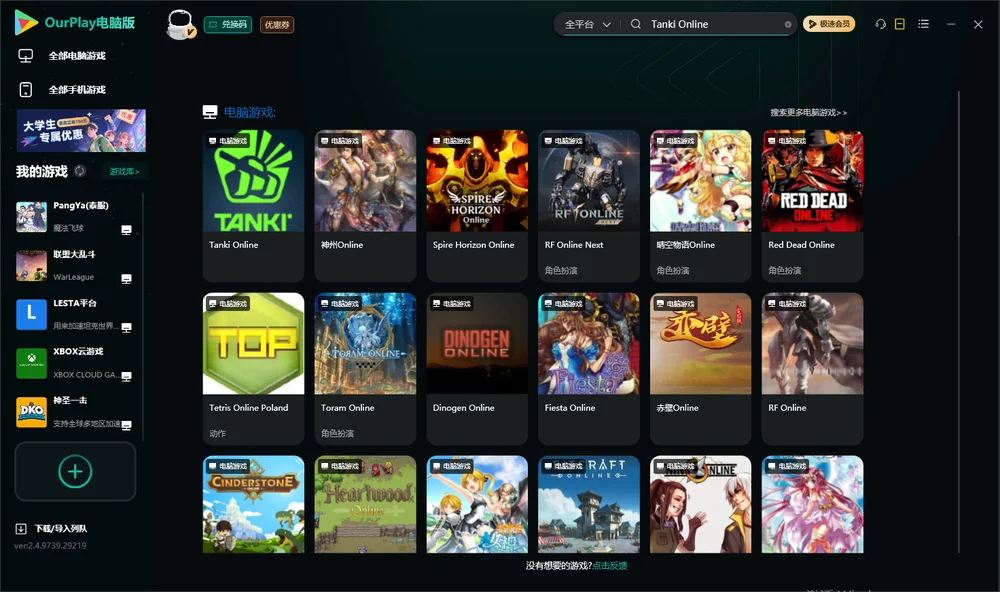Open customer service headset icon
The image size is (1000, 592).
881,24
